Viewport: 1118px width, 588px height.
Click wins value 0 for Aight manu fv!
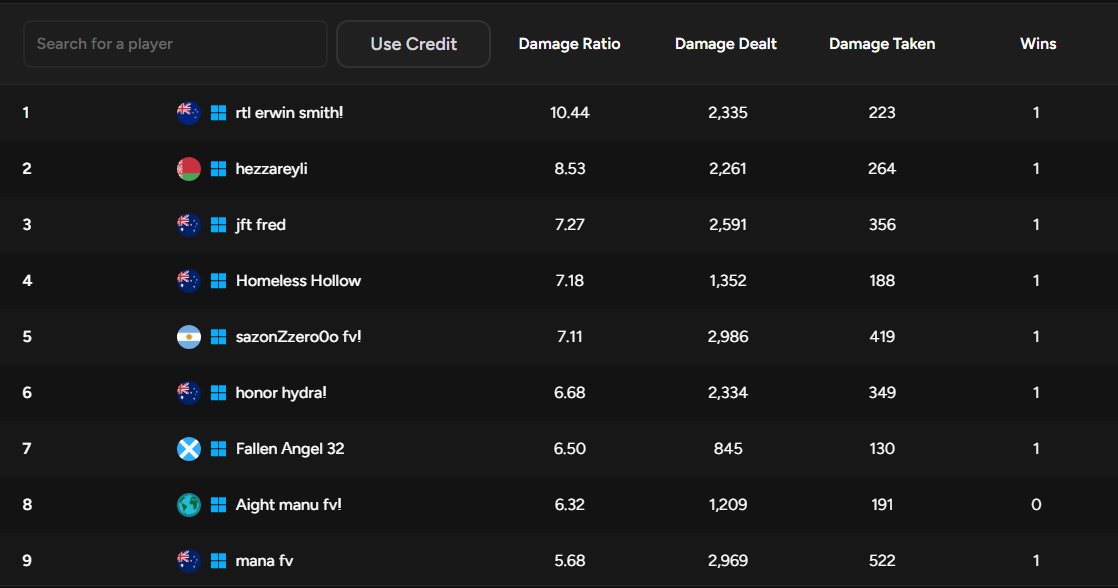pos(1036,505)
